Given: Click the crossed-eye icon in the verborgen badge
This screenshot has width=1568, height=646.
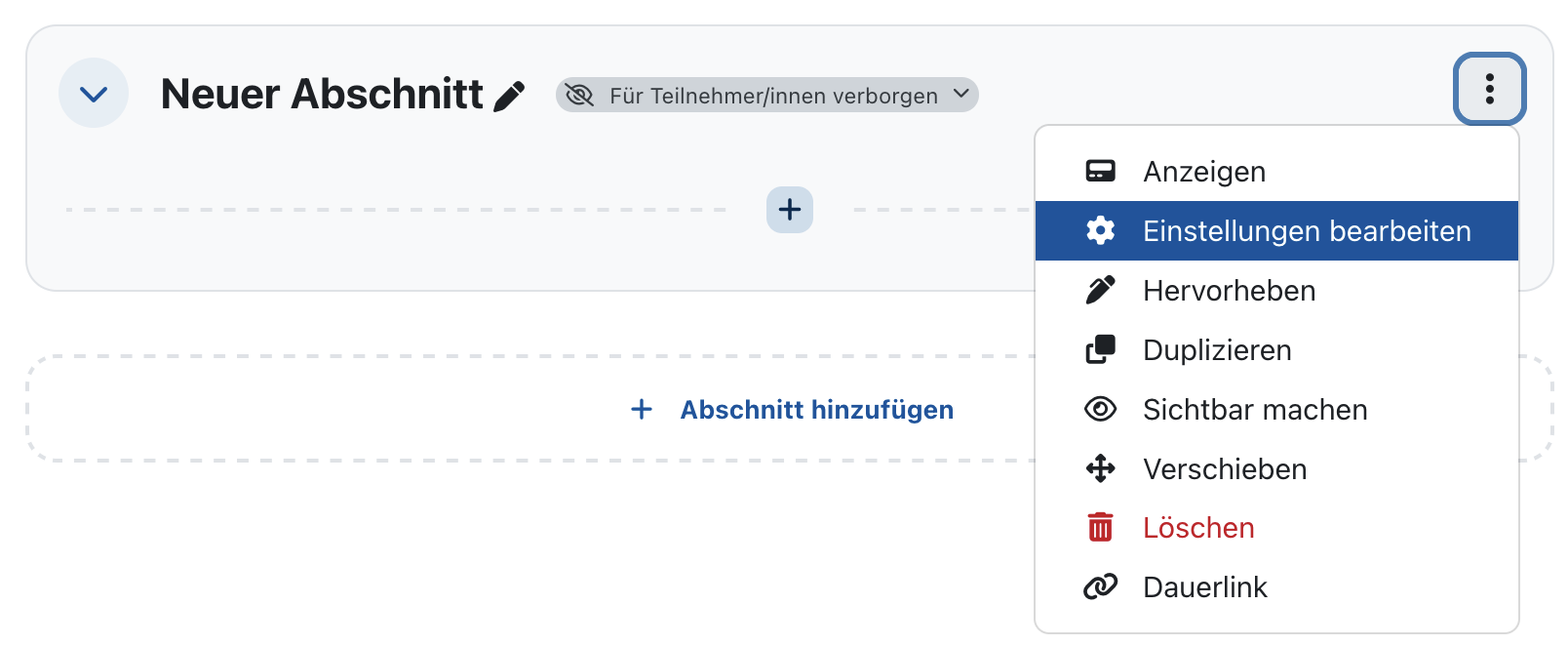Looking at the screenshot, I should pos(580,95).
